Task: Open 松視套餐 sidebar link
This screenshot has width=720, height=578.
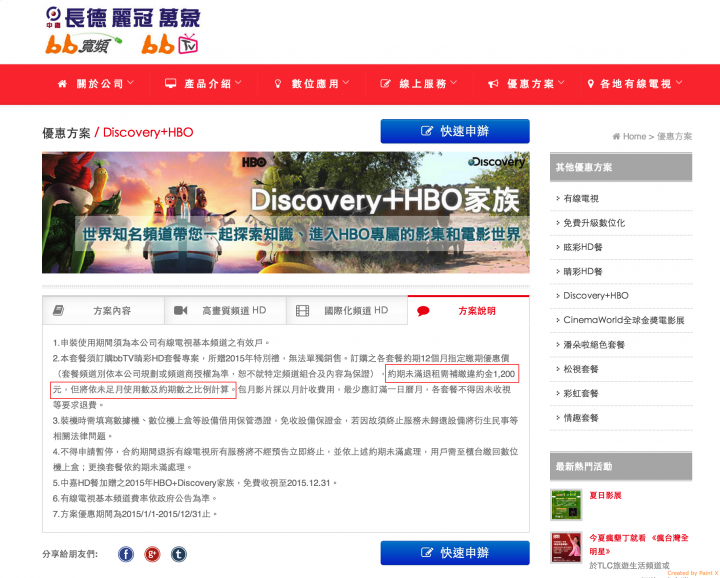Action: coord(581,369)
